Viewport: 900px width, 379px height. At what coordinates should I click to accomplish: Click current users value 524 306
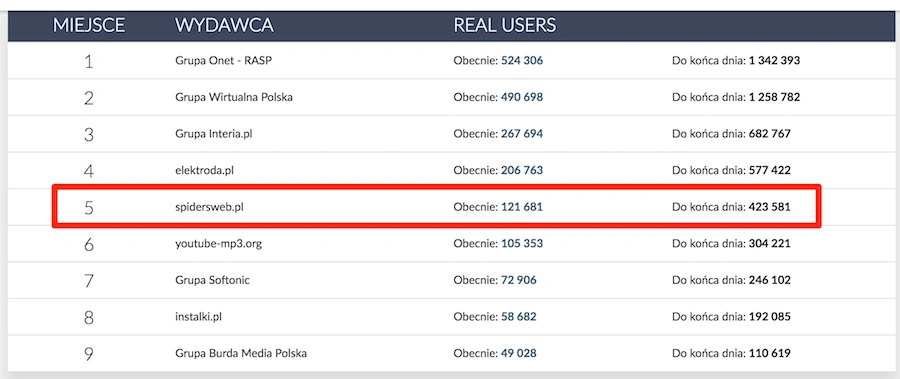(522, 61)
